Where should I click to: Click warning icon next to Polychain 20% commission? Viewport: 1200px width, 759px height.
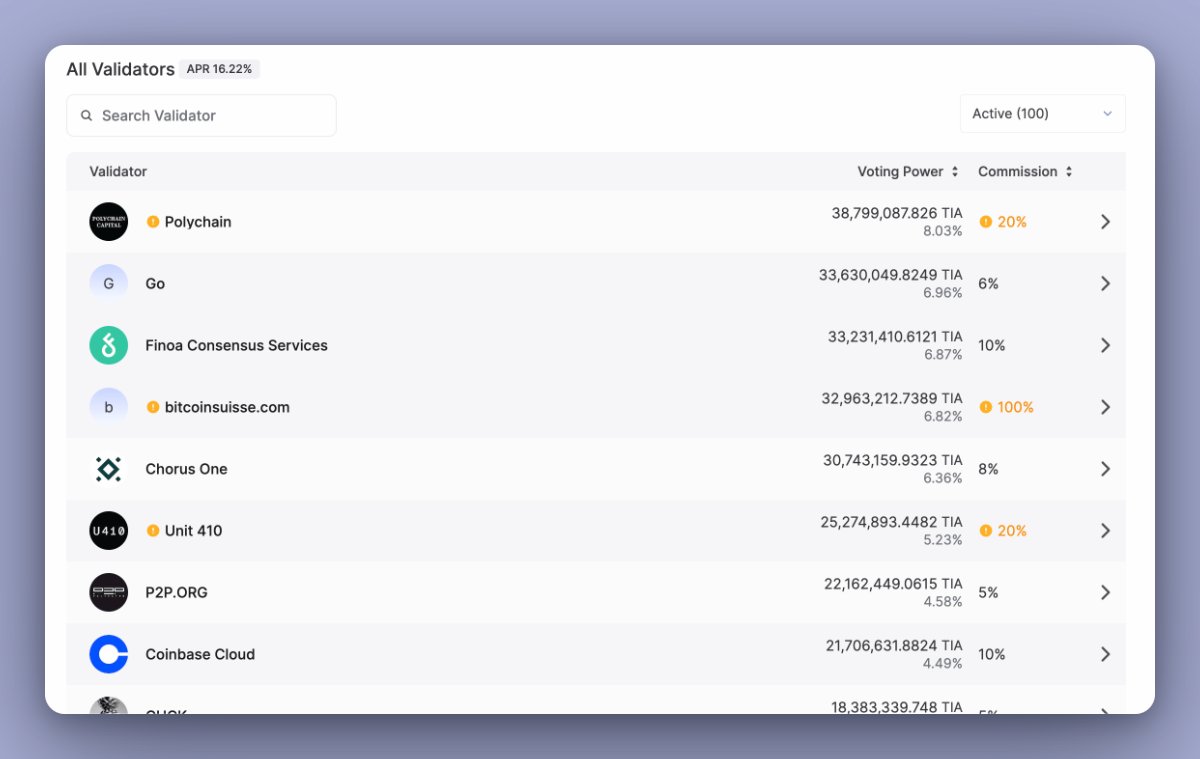[x=986, y=222]
